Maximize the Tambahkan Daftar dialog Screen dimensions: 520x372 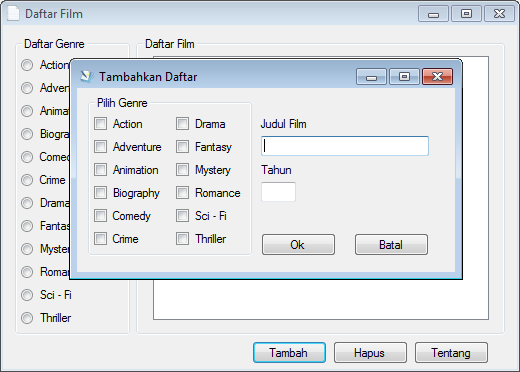coord(404,77)
